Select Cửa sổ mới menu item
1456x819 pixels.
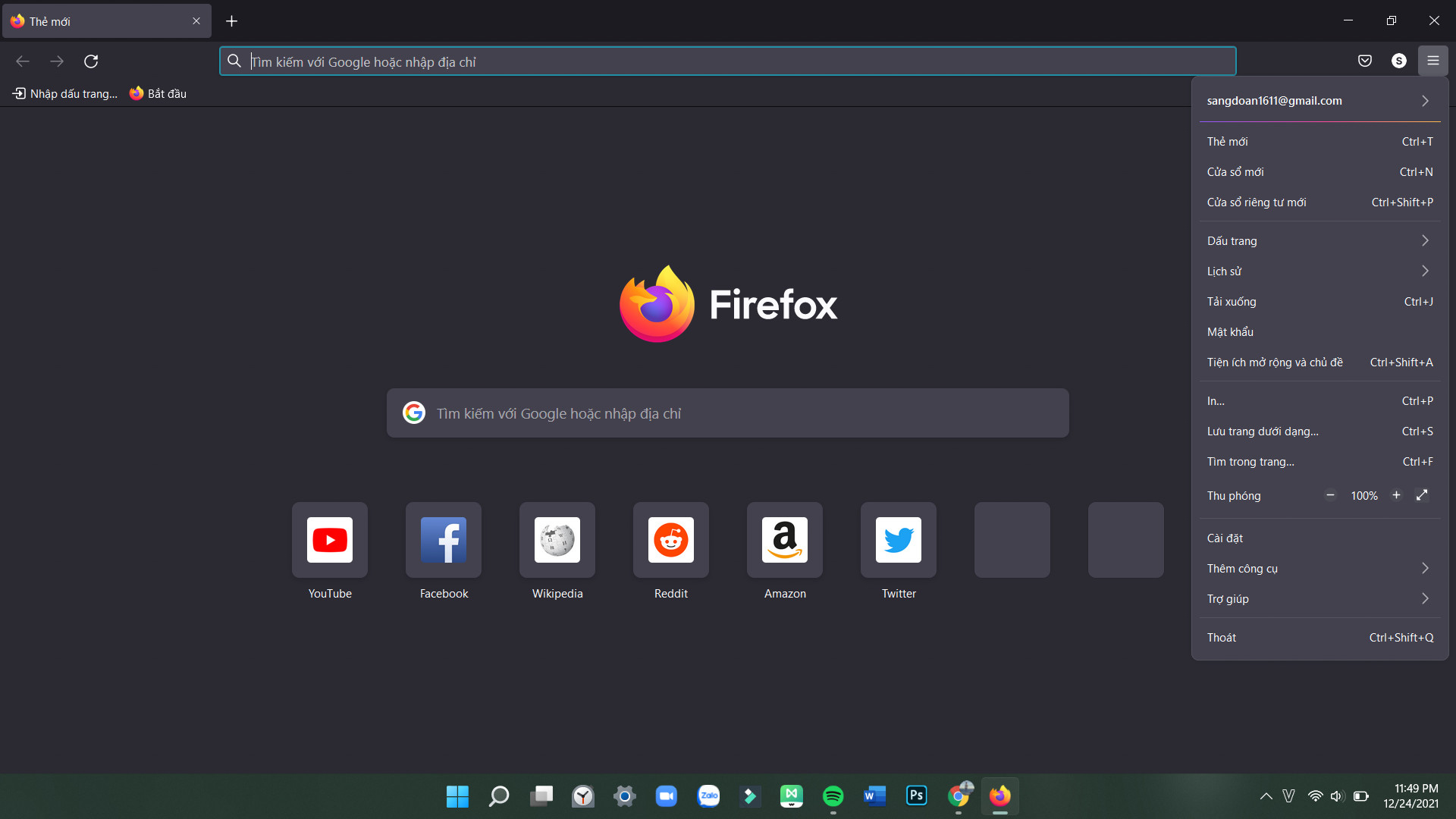[x=1319, y=172]
